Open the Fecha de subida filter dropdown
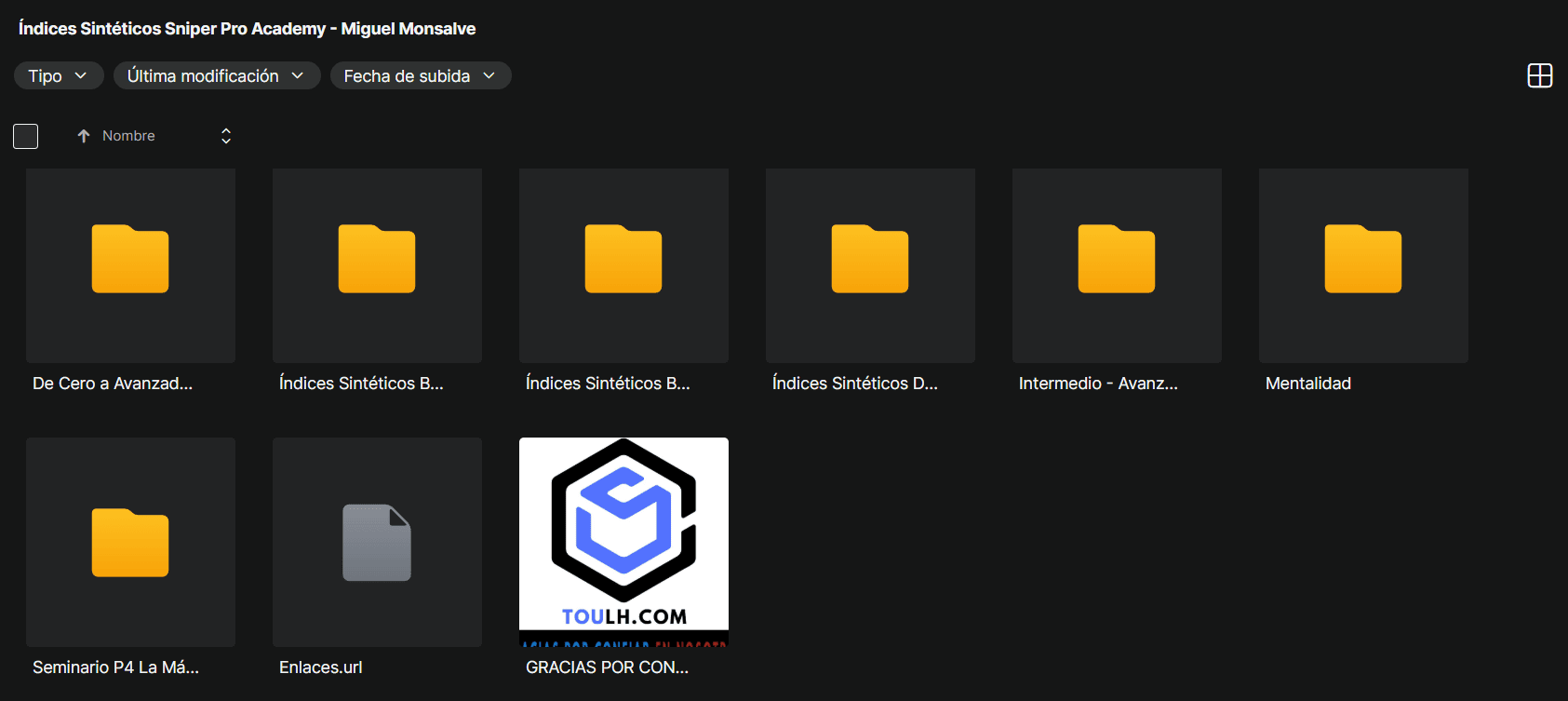The width and height of the screenshot is (1568, 701). click(420, 75)
